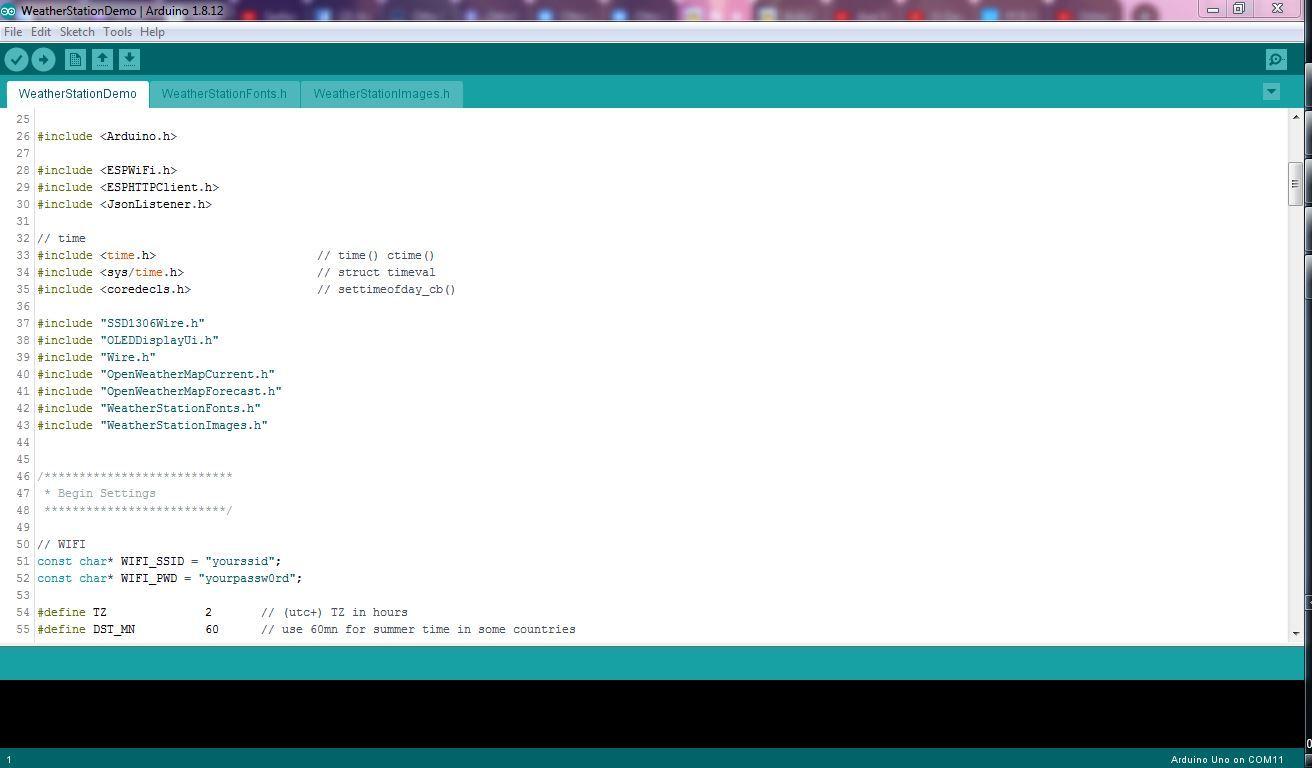Open the Sketch menu
Viewport: 1312px width, 768px height.
click(x=76, y=31)
